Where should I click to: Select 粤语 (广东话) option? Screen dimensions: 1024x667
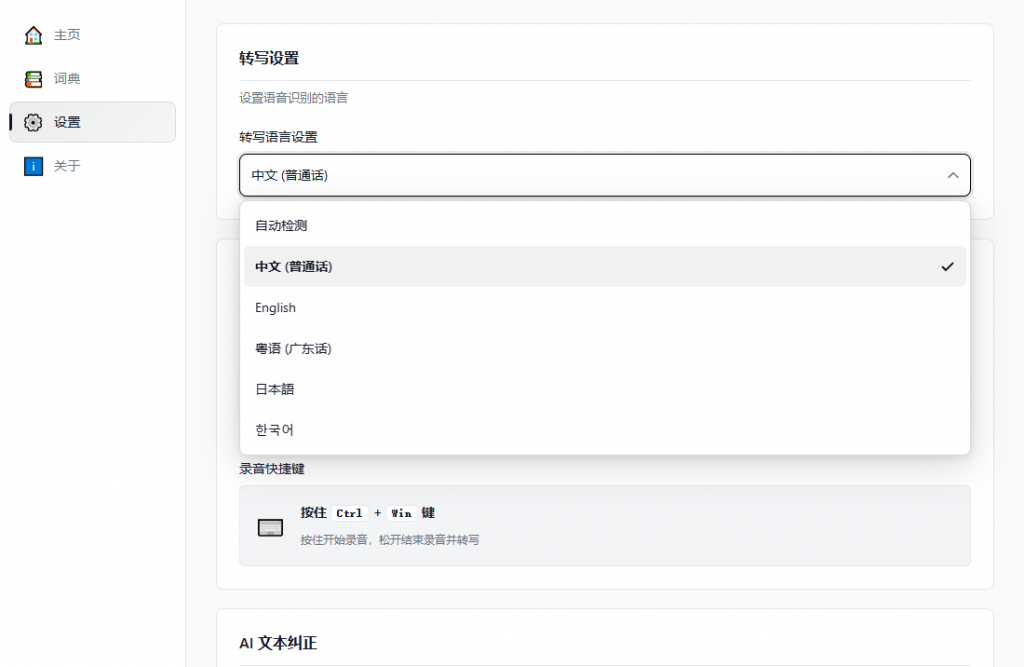tap(293, 349)
